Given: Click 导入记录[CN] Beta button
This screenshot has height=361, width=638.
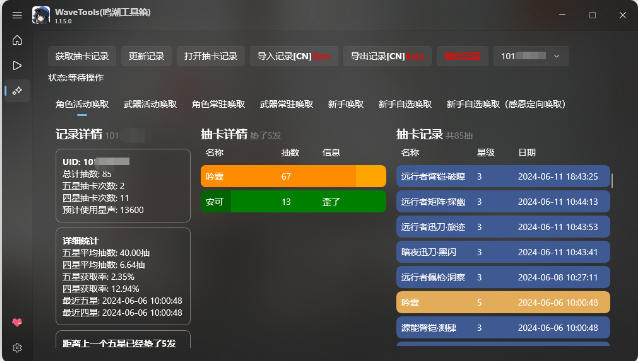Looking at the screenshot, I should pyautogui.click(x=294, y=56).
